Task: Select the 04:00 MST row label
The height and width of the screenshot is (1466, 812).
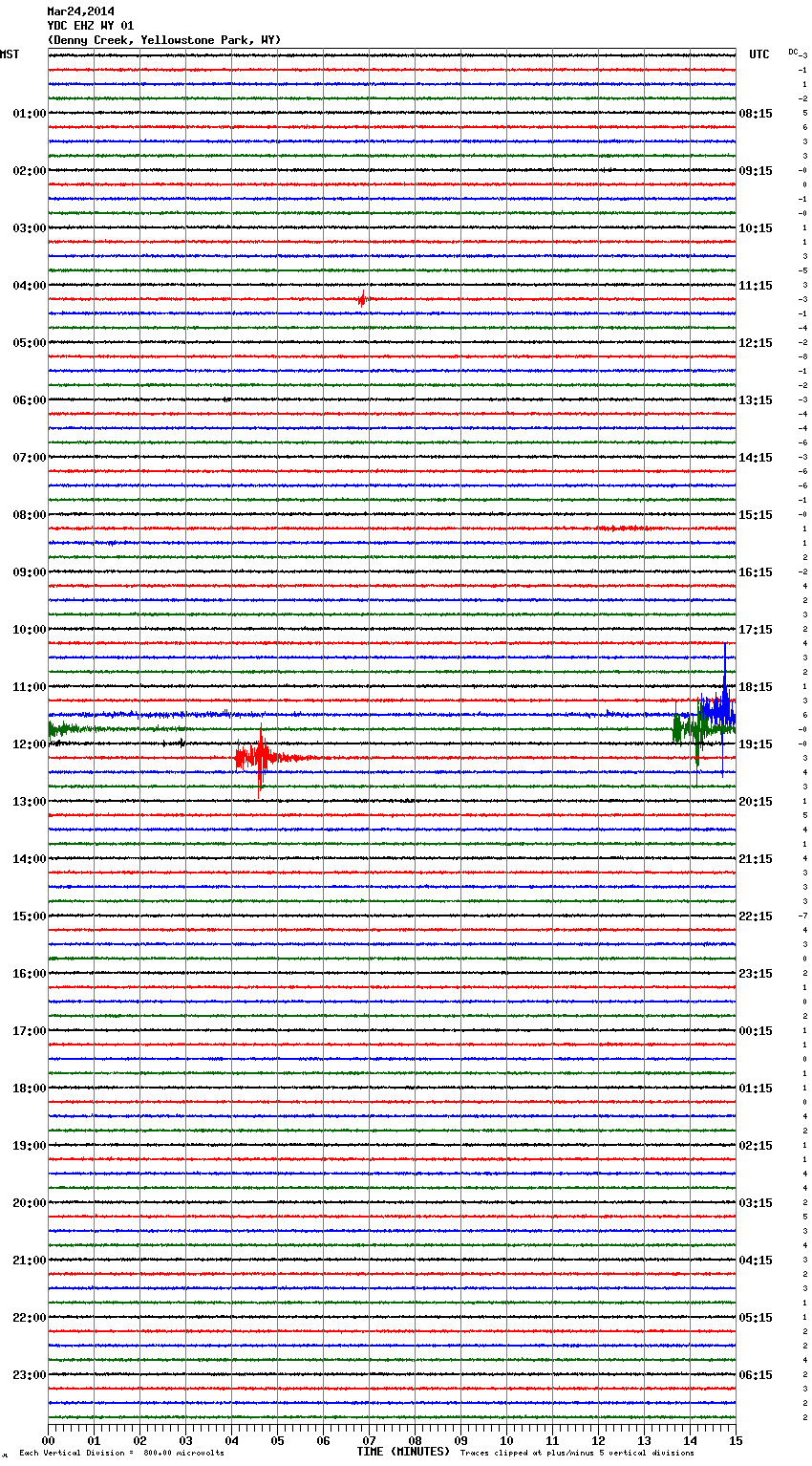Action: 30,286
